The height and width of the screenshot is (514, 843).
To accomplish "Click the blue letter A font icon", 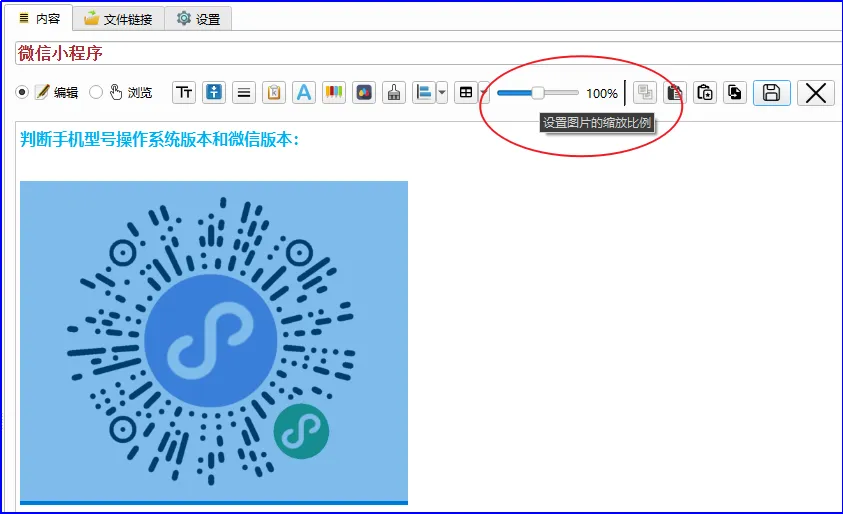I will [304, 92].
